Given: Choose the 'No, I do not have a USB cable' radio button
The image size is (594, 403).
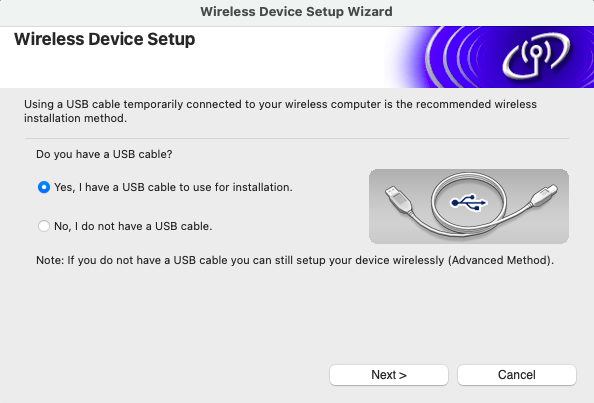Looking at the screenshot, I should [44, 226].
